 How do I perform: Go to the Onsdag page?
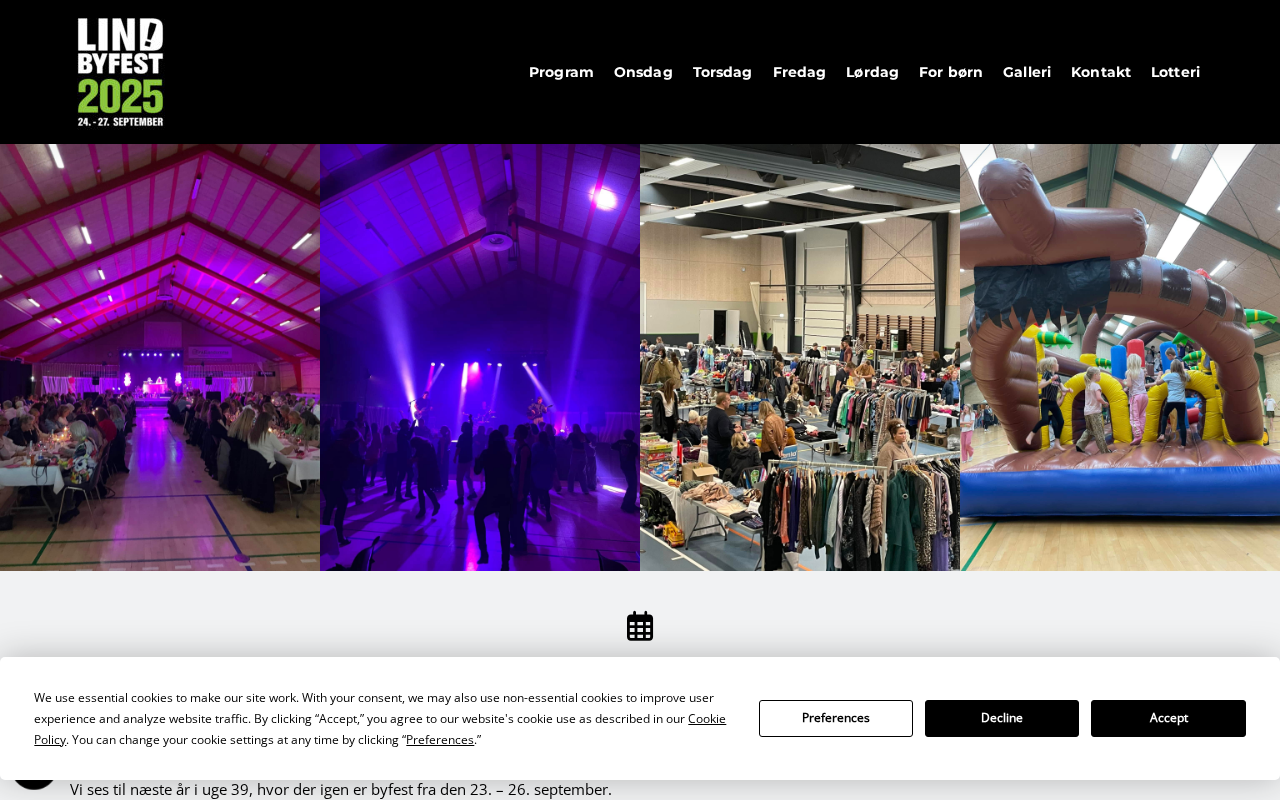click(x=643, y=72)
